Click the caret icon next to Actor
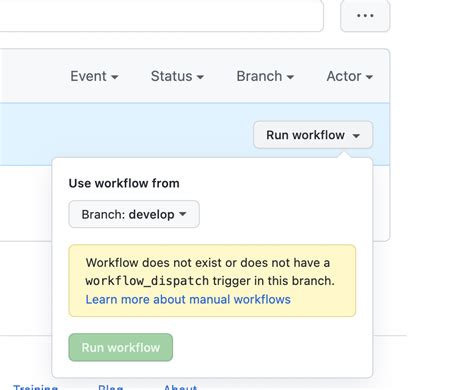This screenshot has height=390, width=474. coord(369,77)
